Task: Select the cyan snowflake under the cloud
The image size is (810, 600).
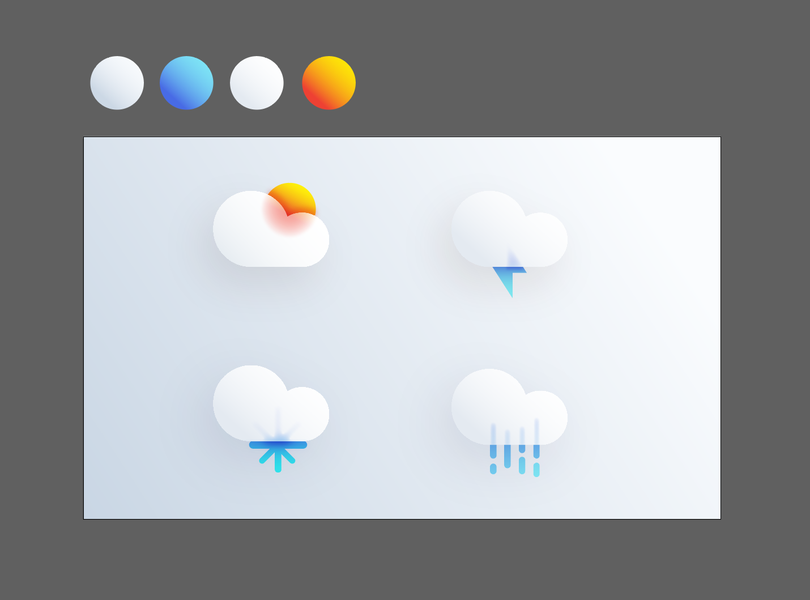Action: click(x=277, y=456)
